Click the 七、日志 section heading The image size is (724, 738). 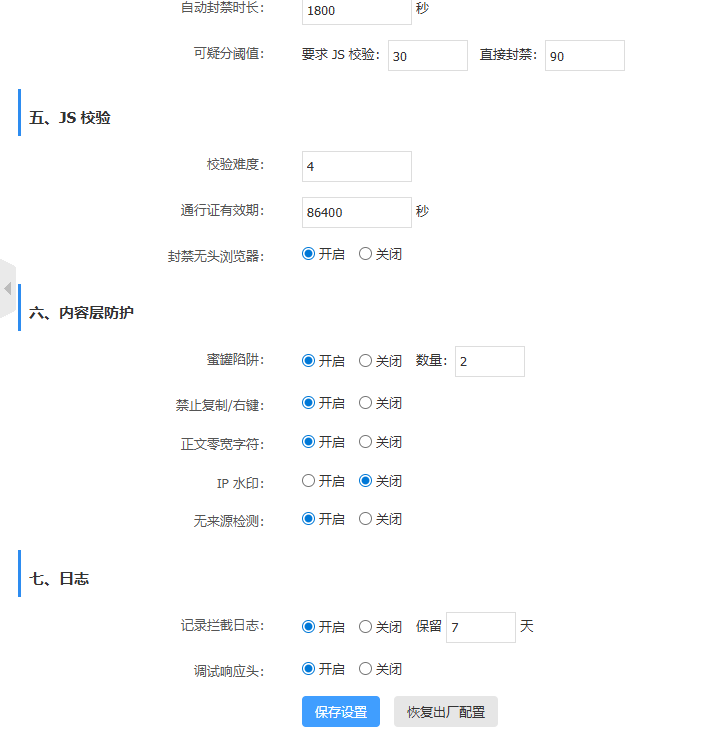(x=59, y=579)
